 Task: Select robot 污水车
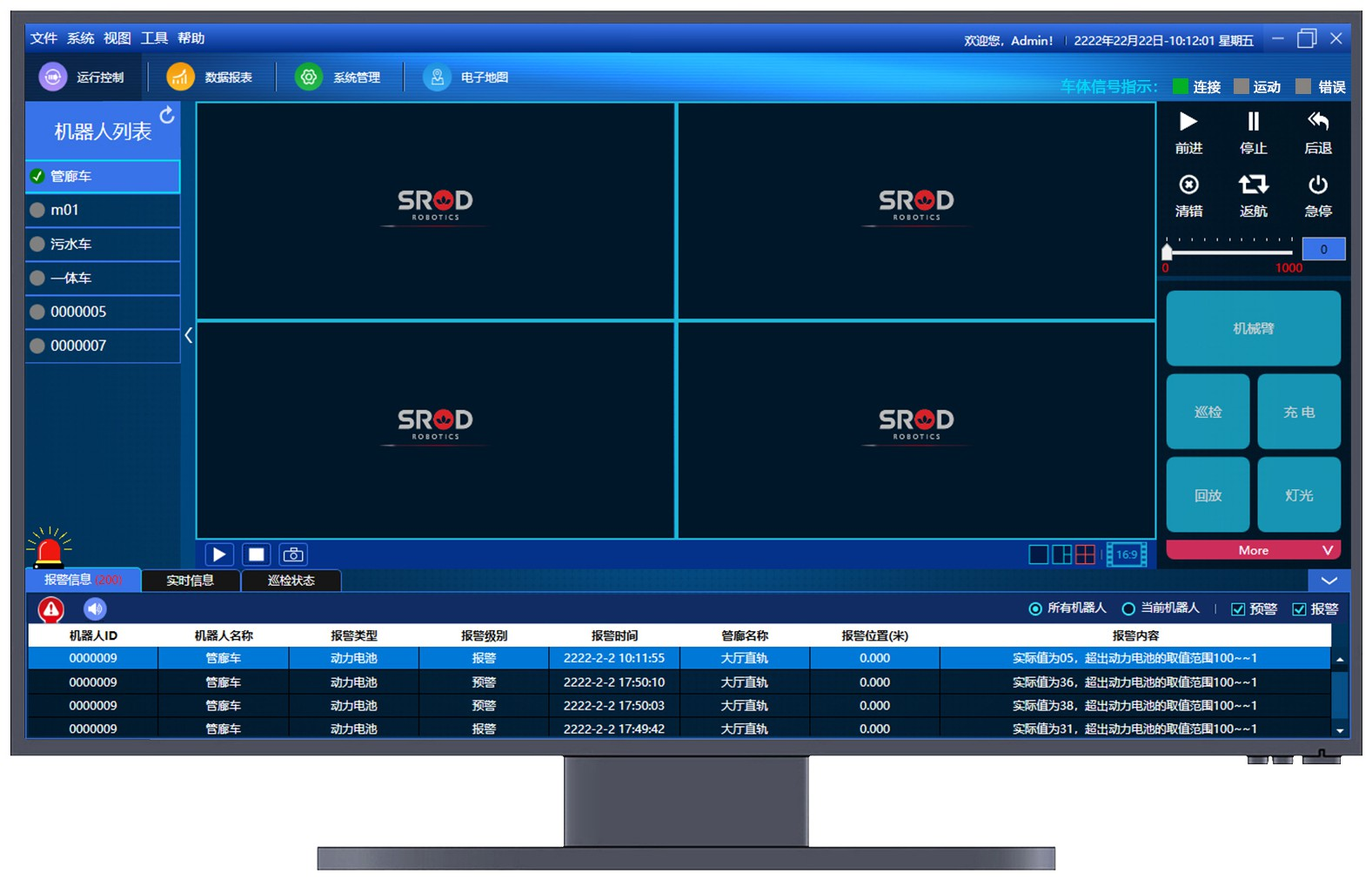(x=103, y=244)
